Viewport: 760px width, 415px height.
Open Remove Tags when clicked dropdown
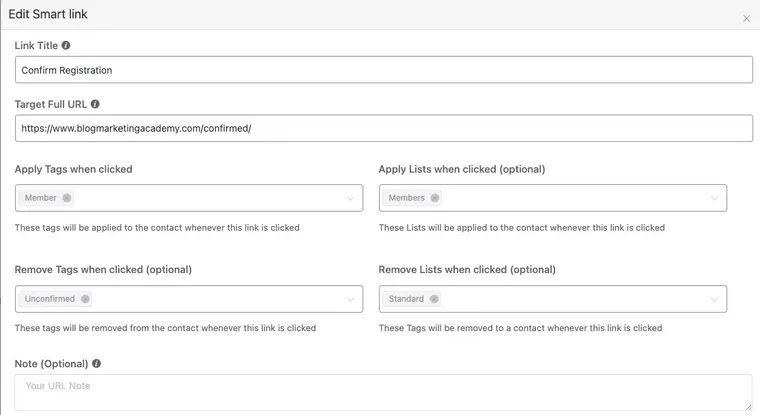[350, 299]
